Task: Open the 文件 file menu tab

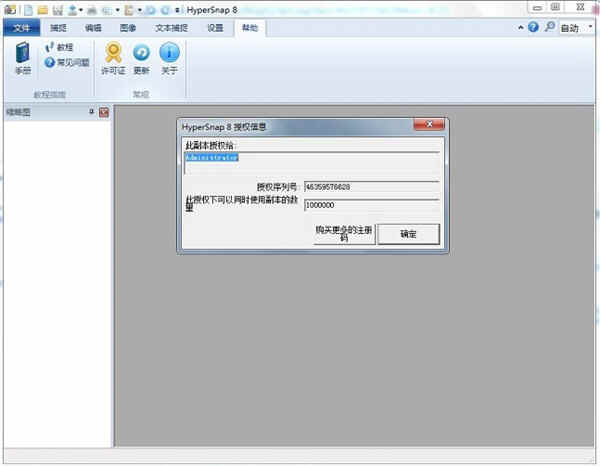Action: 21,28
